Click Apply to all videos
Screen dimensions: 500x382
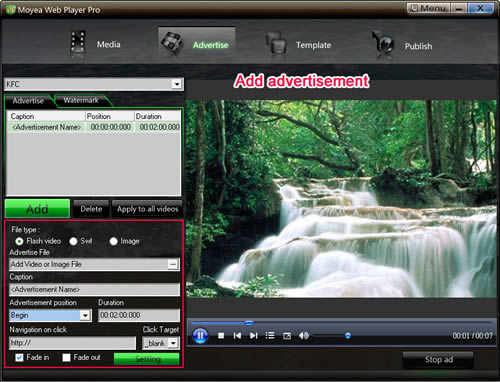click(x=147, y=209)
